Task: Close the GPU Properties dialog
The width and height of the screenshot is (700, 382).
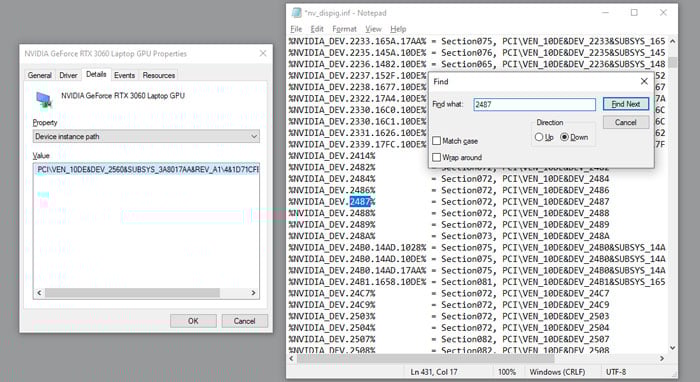Action: pos(263,54)
